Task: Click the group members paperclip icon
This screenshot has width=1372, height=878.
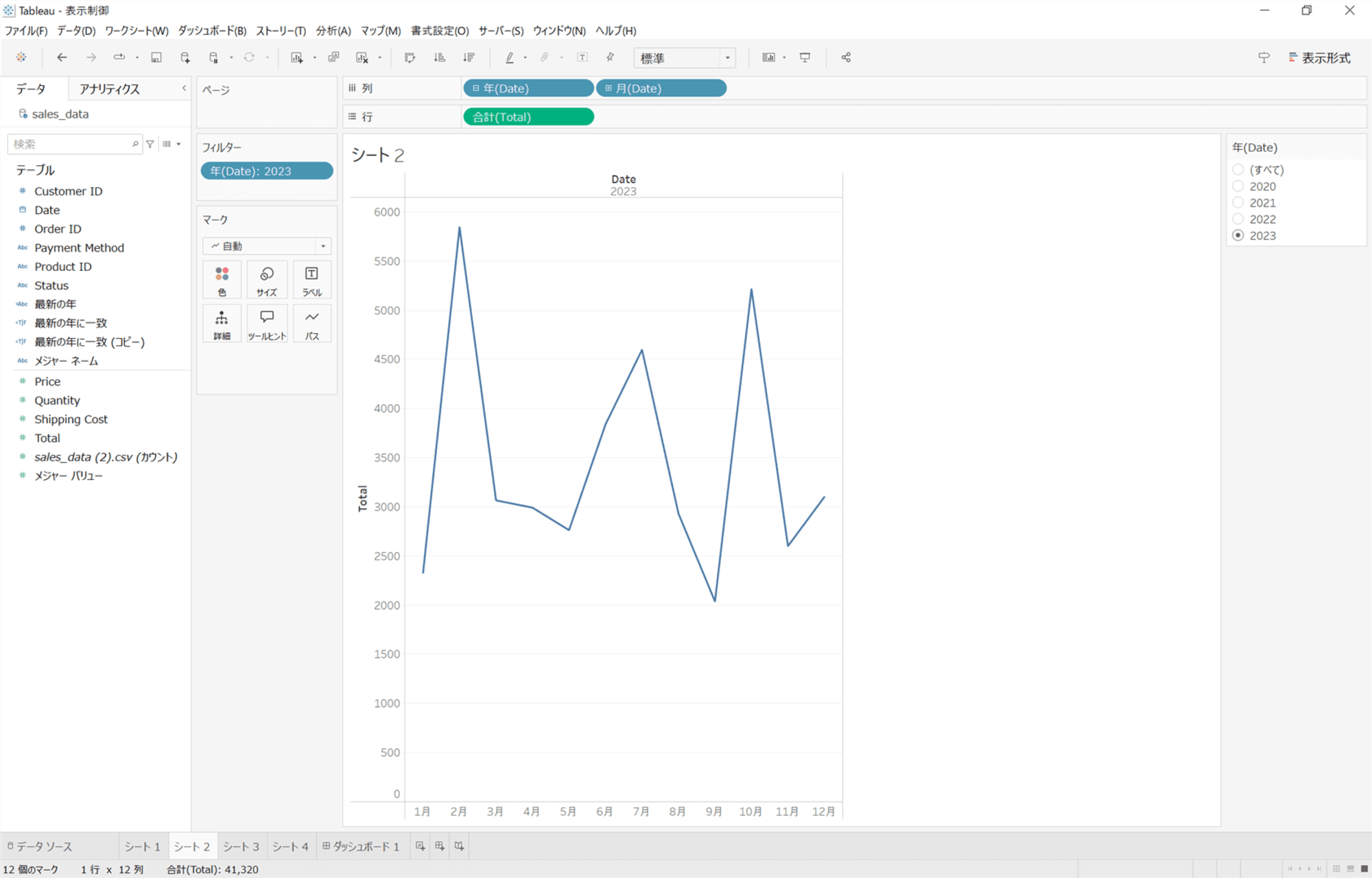Action: tap(545, 58)
